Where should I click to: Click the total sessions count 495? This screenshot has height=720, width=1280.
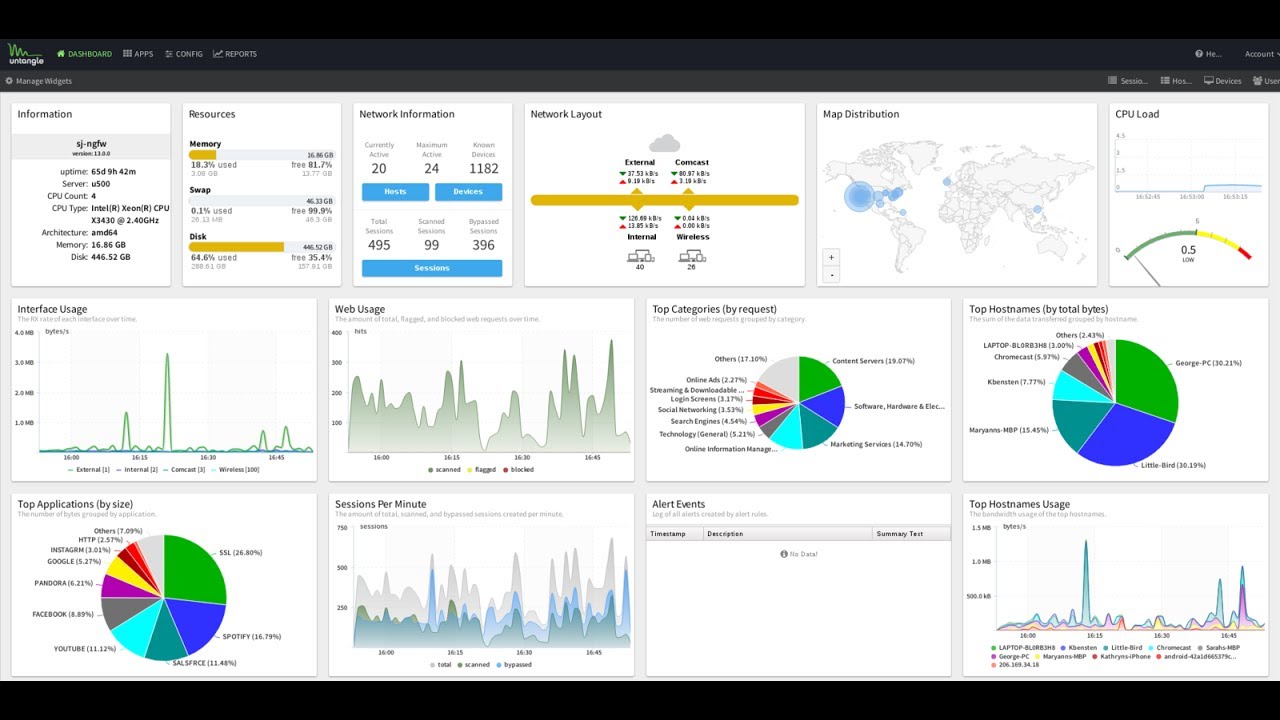click(x=379, y=245)
